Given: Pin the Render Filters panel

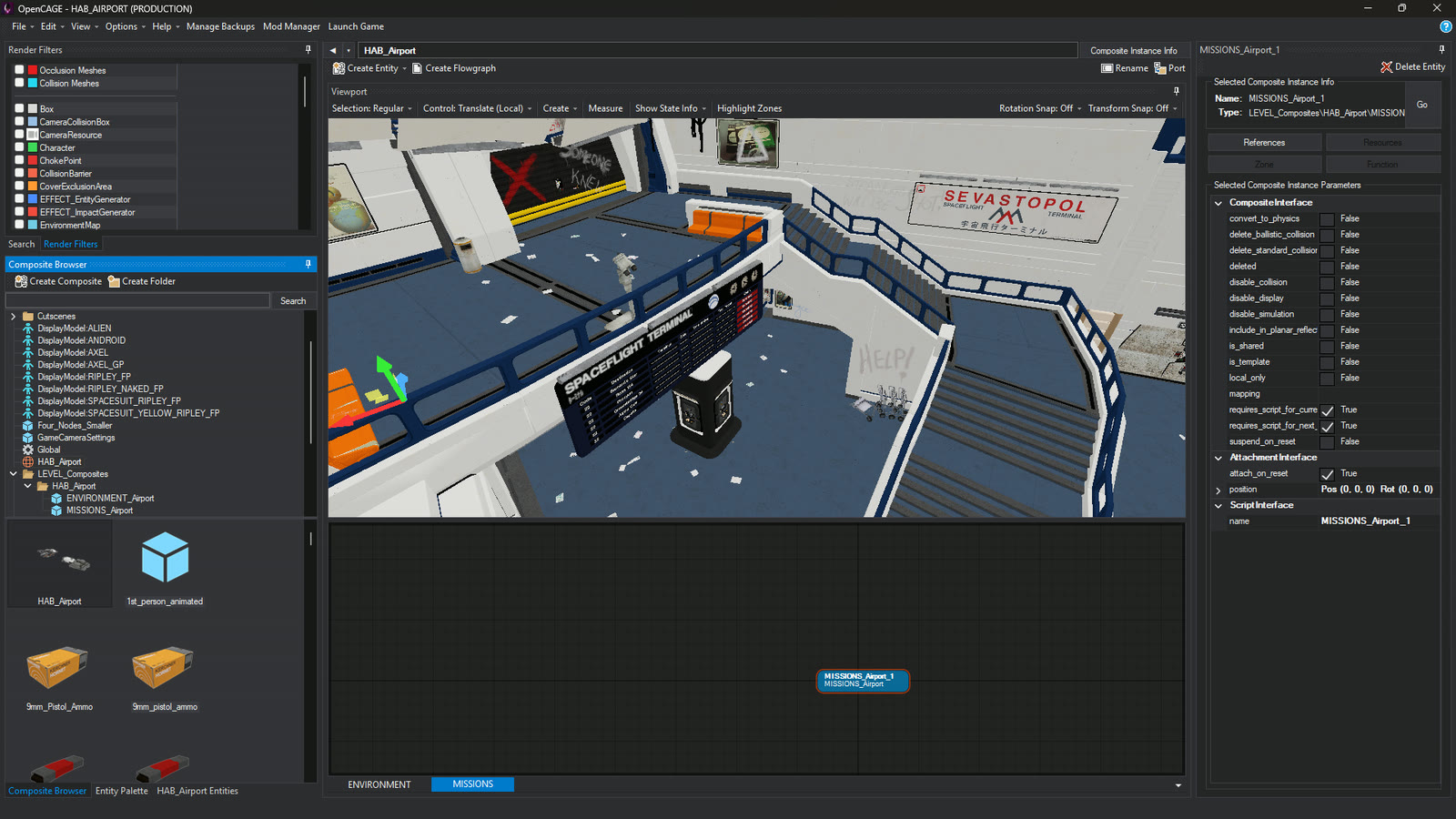Looking at the screenshot, I should tap(308, 50).
